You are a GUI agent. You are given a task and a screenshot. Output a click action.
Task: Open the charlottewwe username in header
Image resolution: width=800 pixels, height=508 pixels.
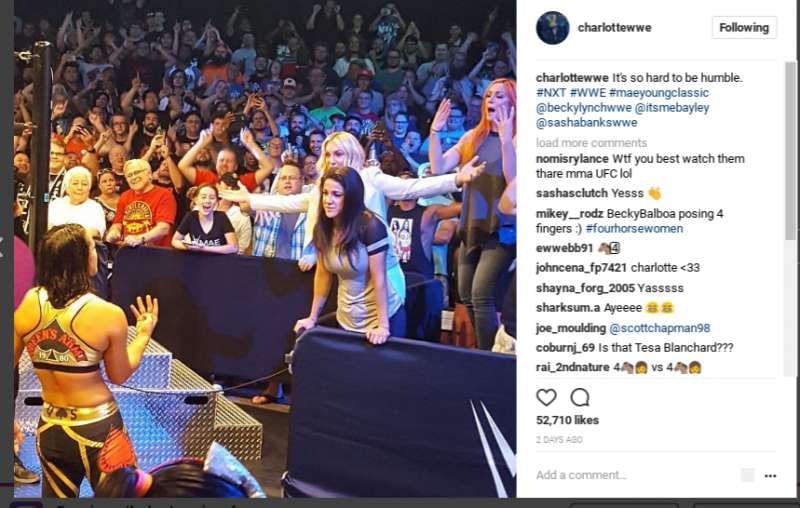[614, 28]
